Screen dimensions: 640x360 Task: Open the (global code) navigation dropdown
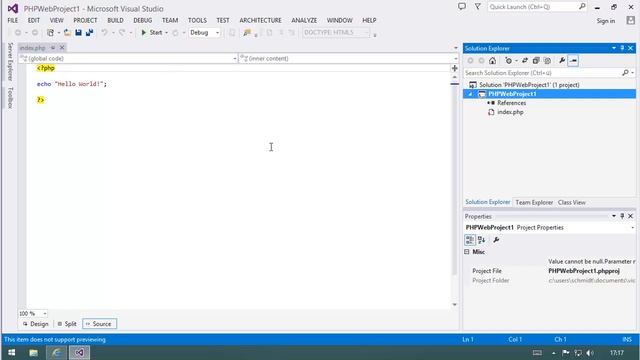click(x=128, y=58)
